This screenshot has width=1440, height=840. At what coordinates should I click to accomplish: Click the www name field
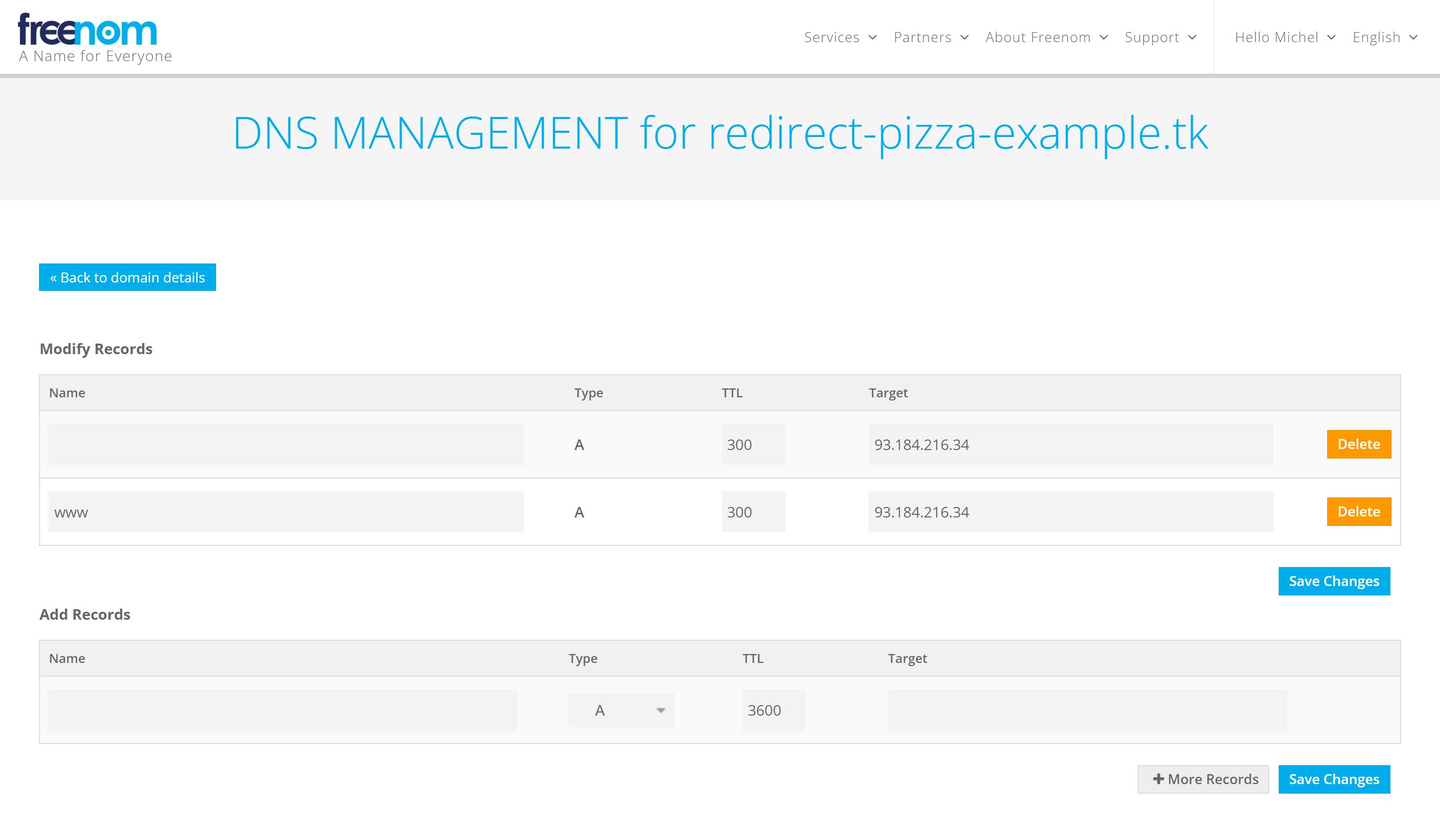(286, 512)
